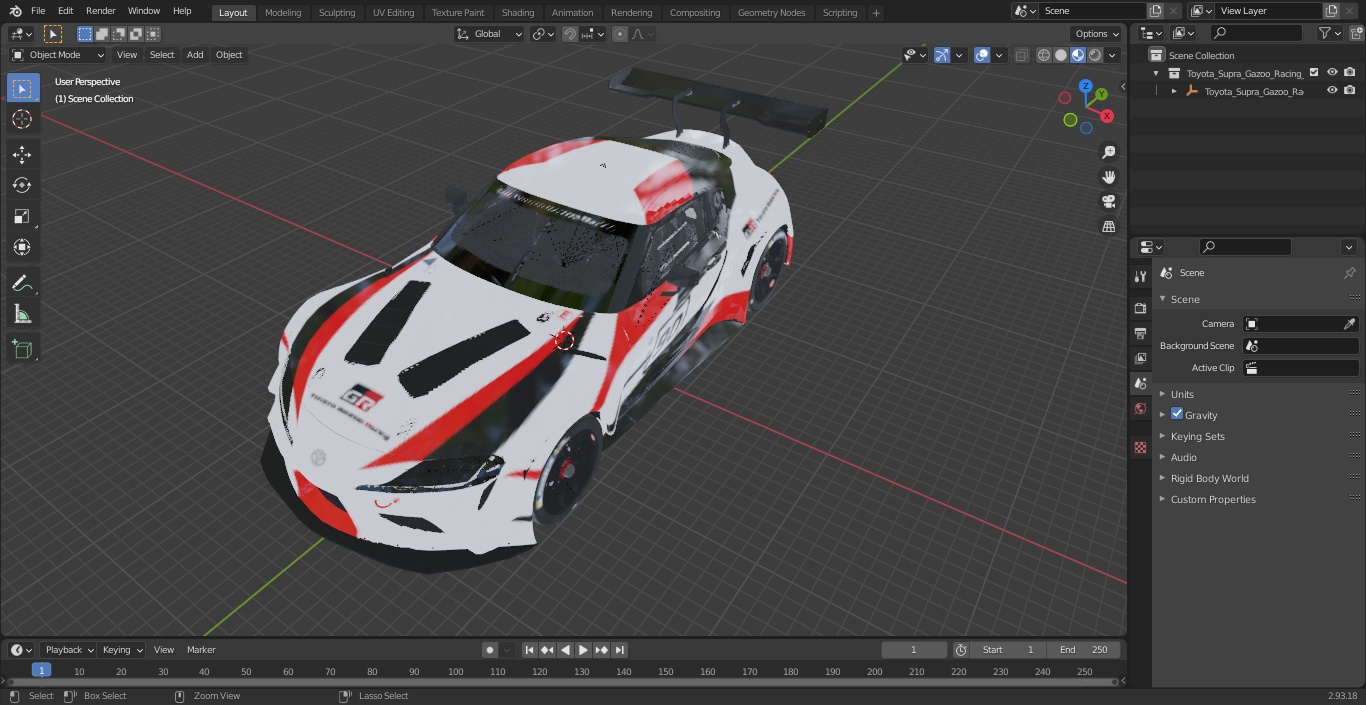The image size is (1366, 705).
Task: Pin the Scene properties context
Action: [1349, 273]
